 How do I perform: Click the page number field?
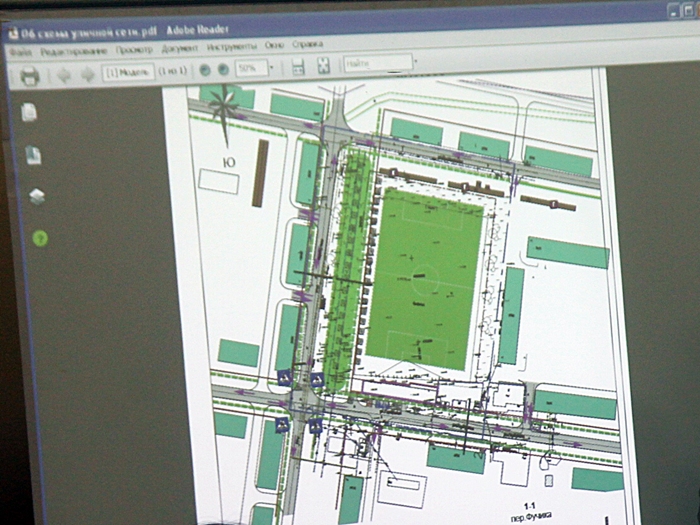(127, 72)
